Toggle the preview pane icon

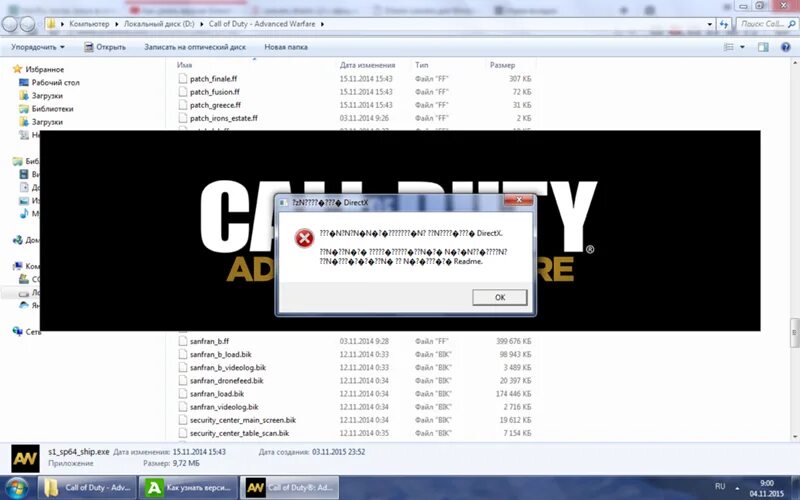coord(763,47)
